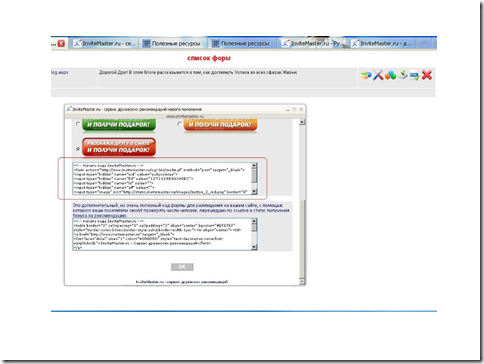This screenshot has height=364, width=484.
Task: Click the red И ПОЛУЧИ ПОДАРОК button
Action: [119, 147]
